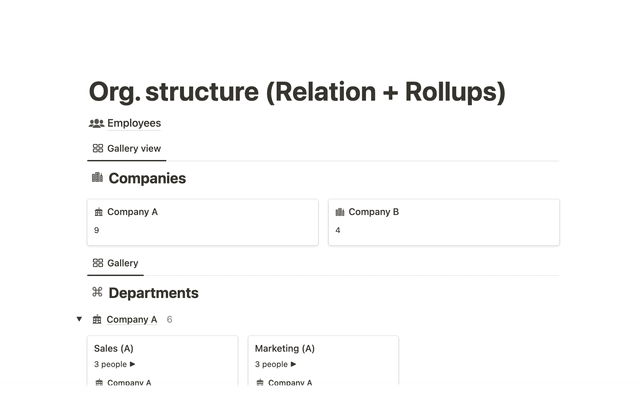Expand 3 people toggle in Sales (A)
640x400 pixels.
point(132,364)
